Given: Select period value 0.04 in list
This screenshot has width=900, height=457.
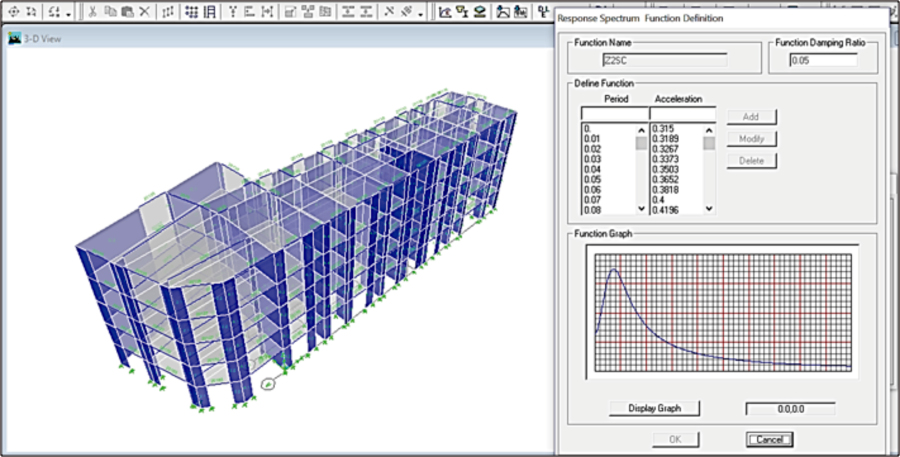Looking at the screenshot, I should point(592,169).
